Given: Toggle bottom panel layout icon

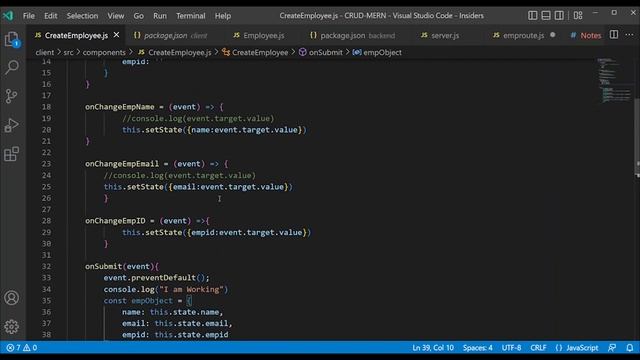Looking at the screenshot, I should (546, 16).
